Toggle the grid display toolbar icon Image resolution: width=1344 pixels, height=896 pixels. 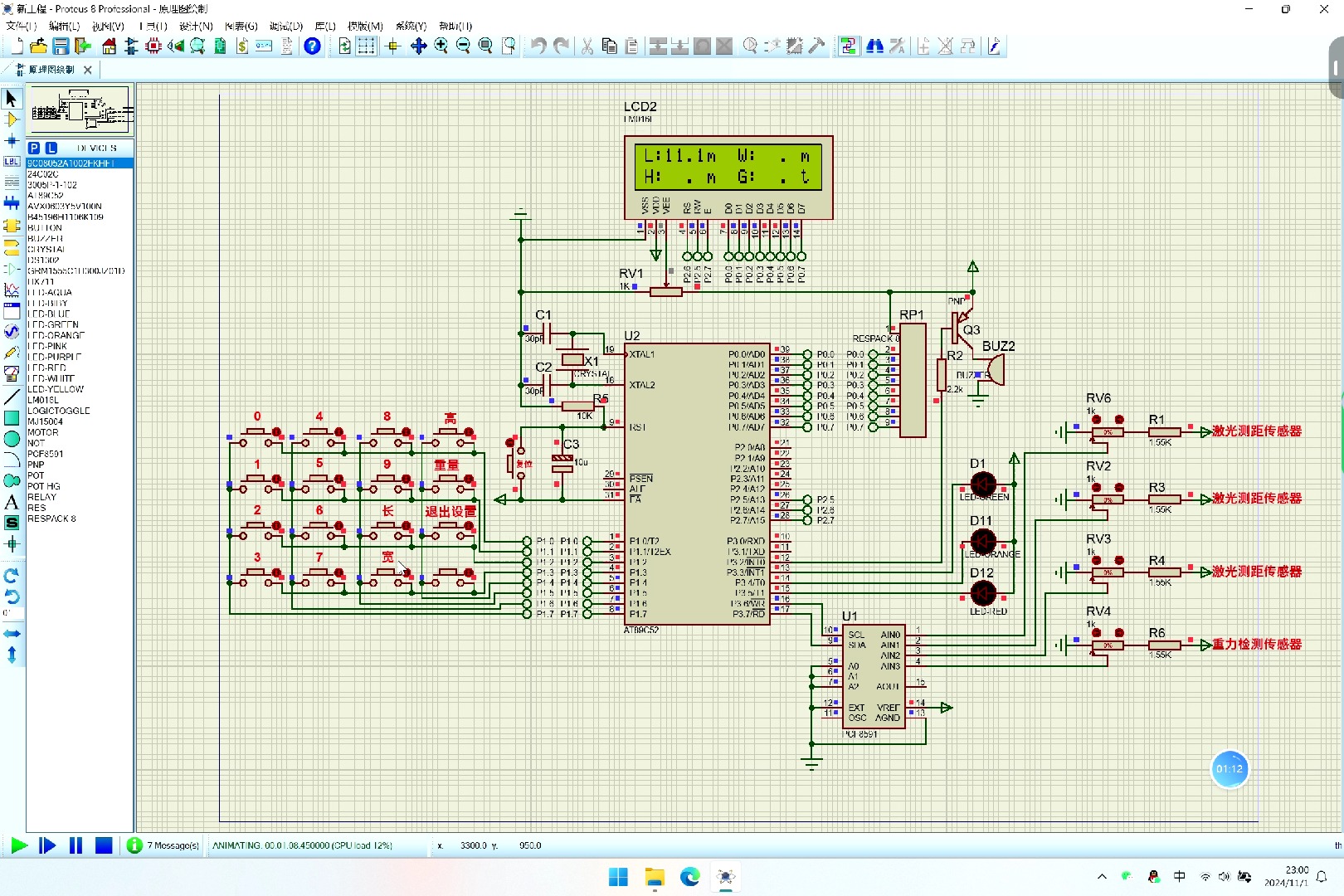click(366, 46)
